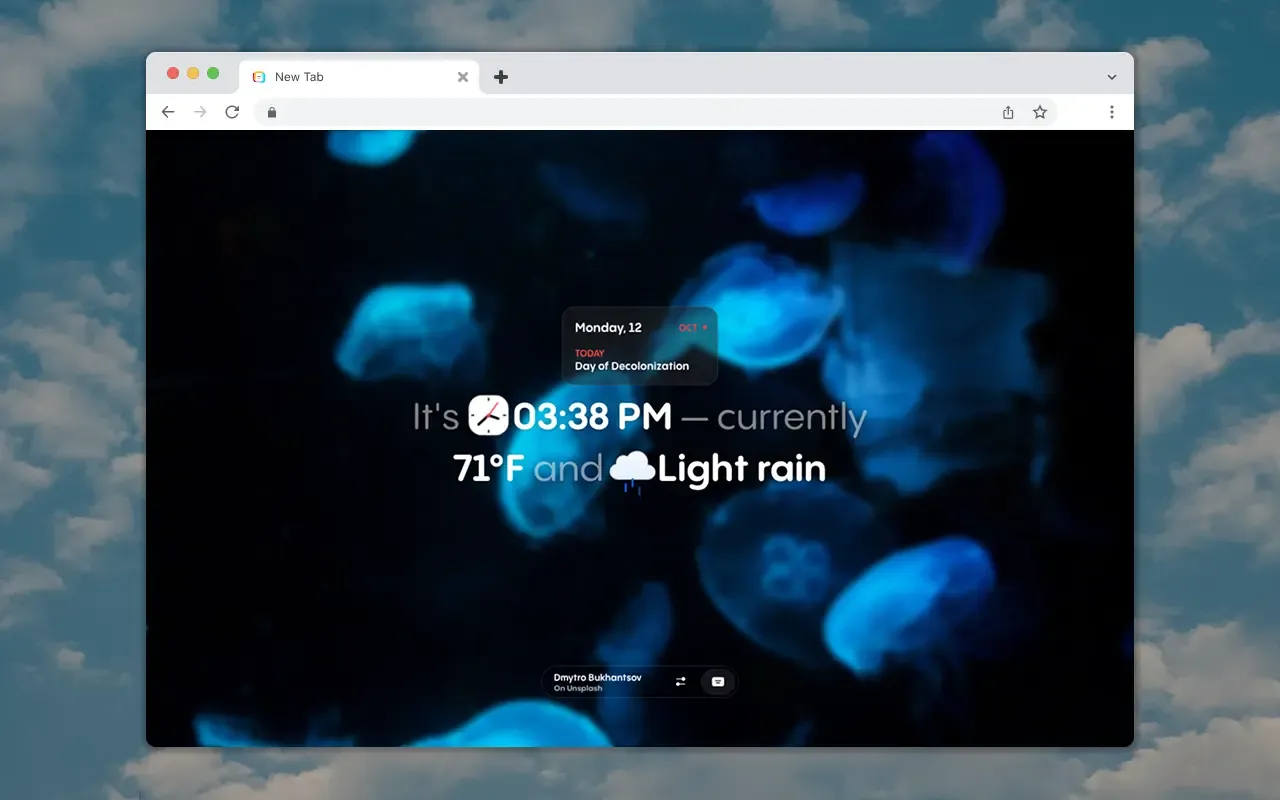The width and height of the screenshot is (1280, 800).
Task: Click the analog clock icon
Action: (x=489, y=415)
